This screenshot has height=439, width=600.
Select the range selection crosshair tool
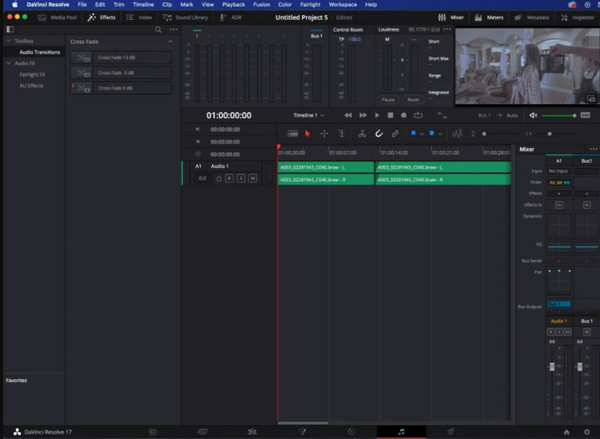[324, 134]
